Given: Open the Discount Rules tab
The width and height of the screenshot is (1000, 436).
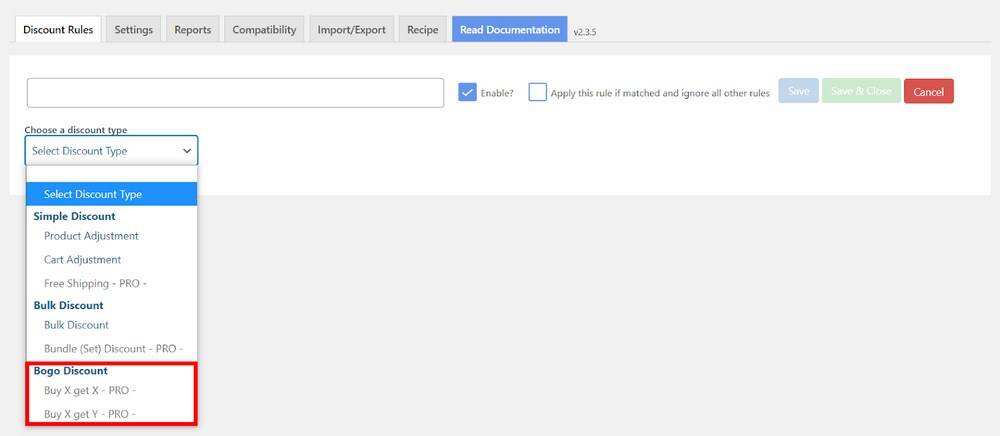Looking at the screenshot, I should tap(58, 30).
